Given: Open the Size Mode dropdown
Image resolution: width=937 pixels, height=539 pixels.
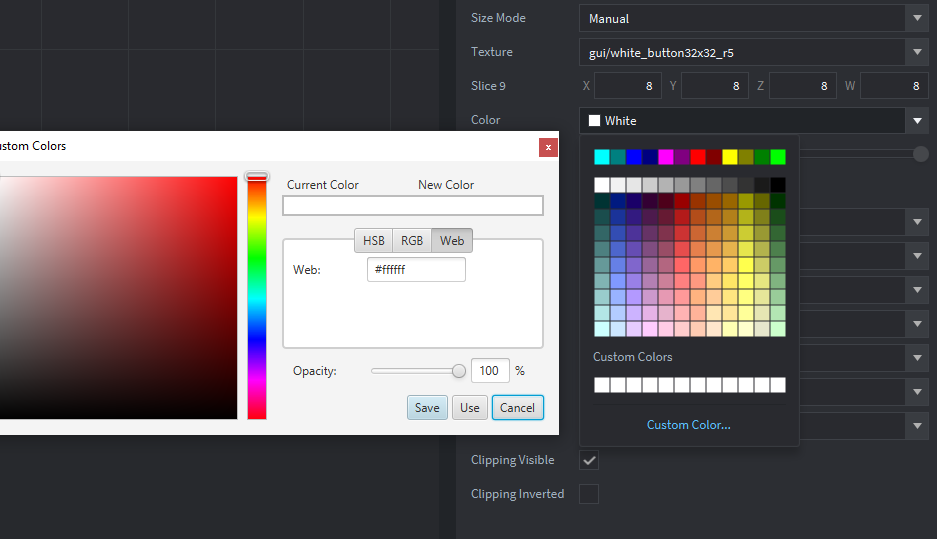Looking at the screenshot, I should pos(753,19).
